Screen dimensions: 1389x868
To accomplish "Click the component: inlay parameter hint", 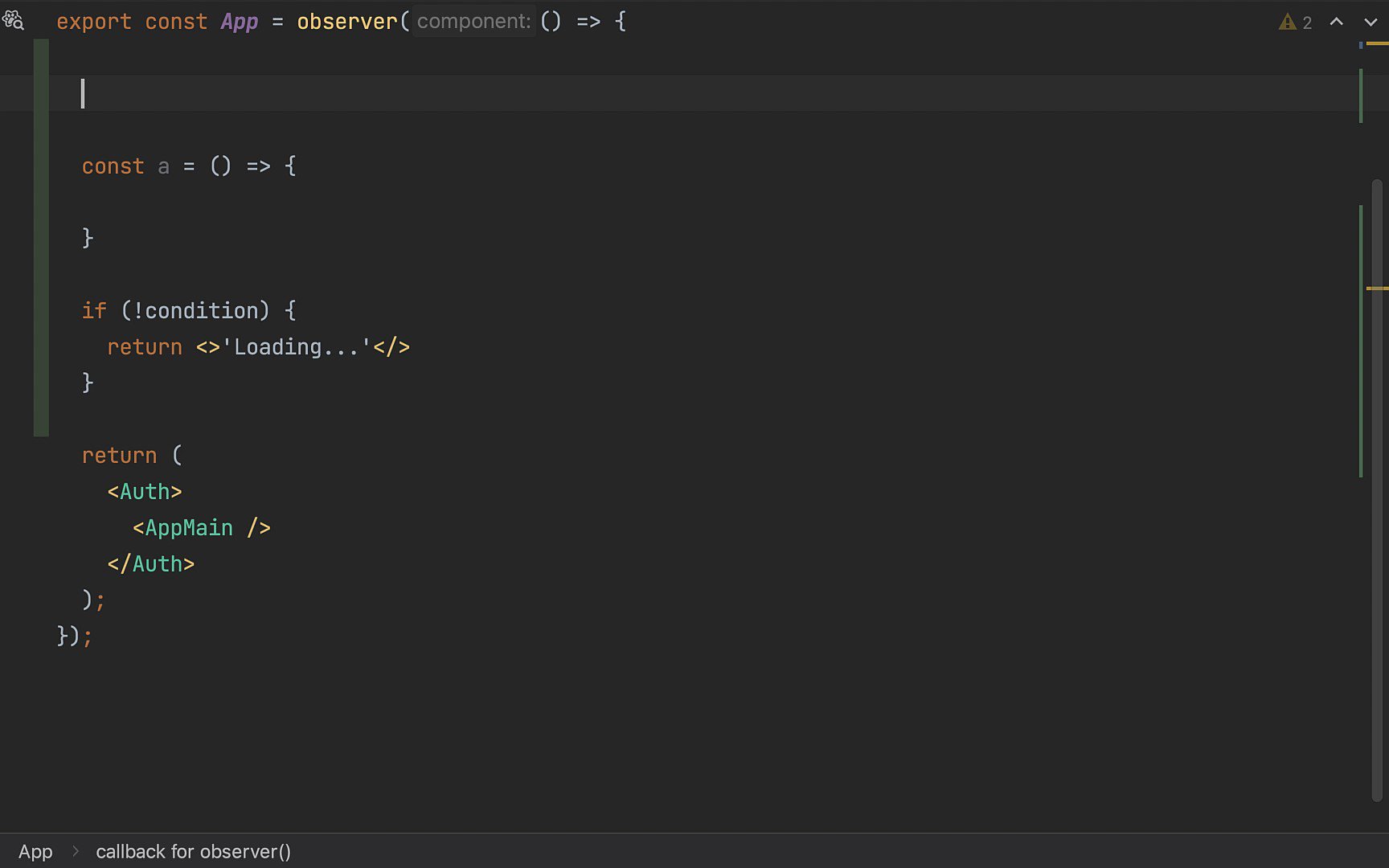I will pos(473,21).
